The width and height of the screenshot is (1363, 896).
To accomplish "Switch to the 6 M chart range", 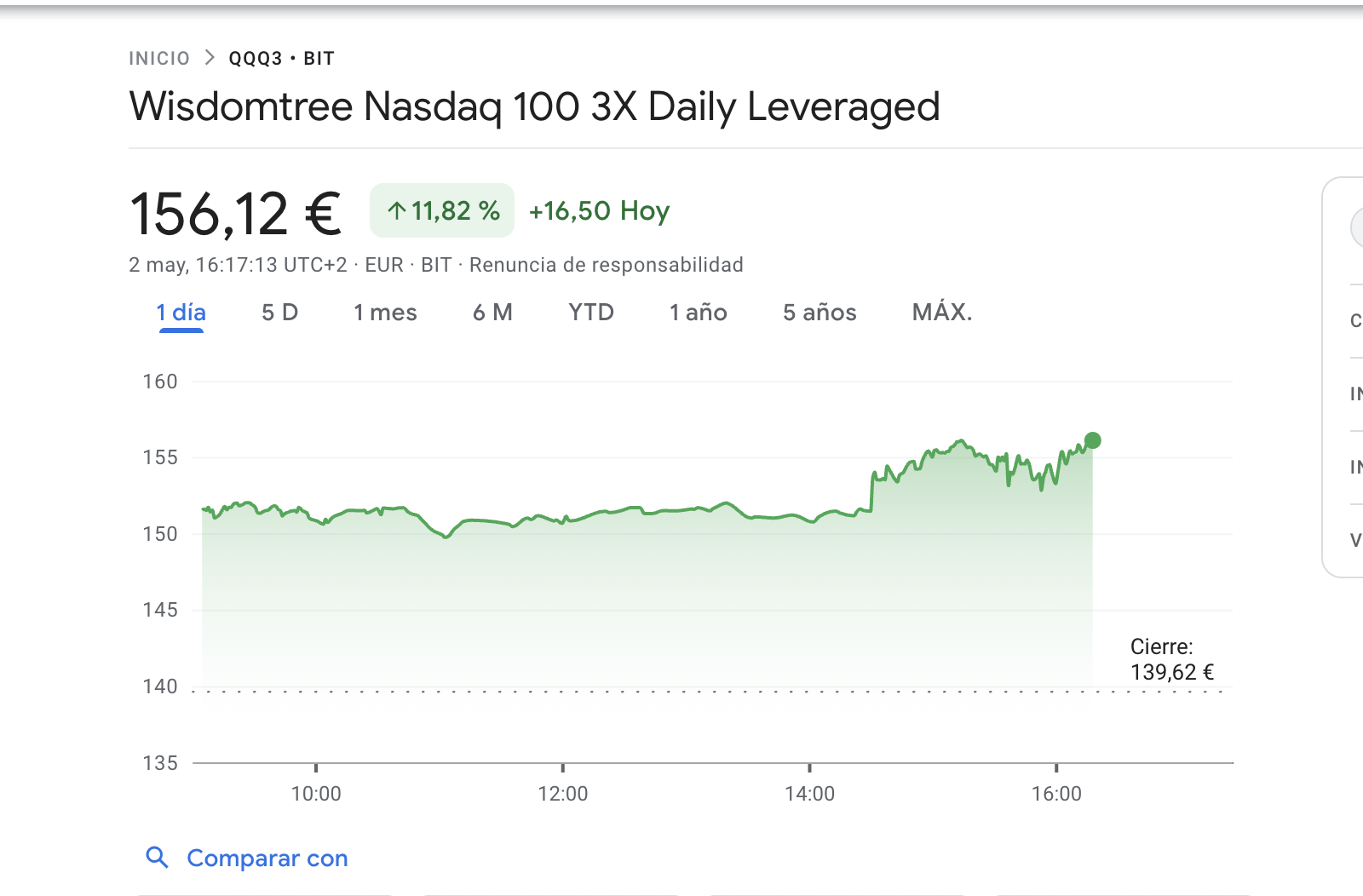I will point(492,313).
